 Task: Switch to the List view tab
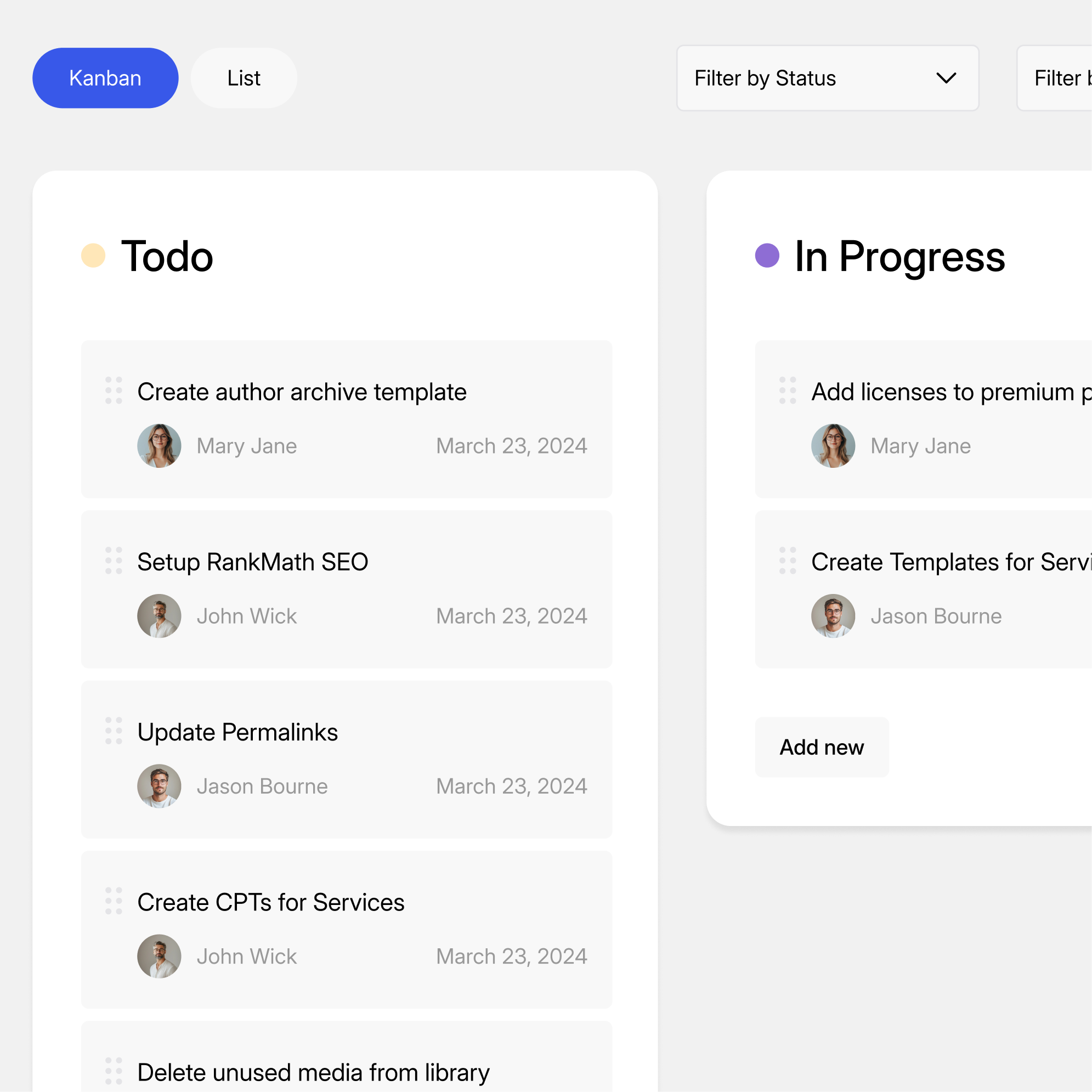tap(244, 78)
